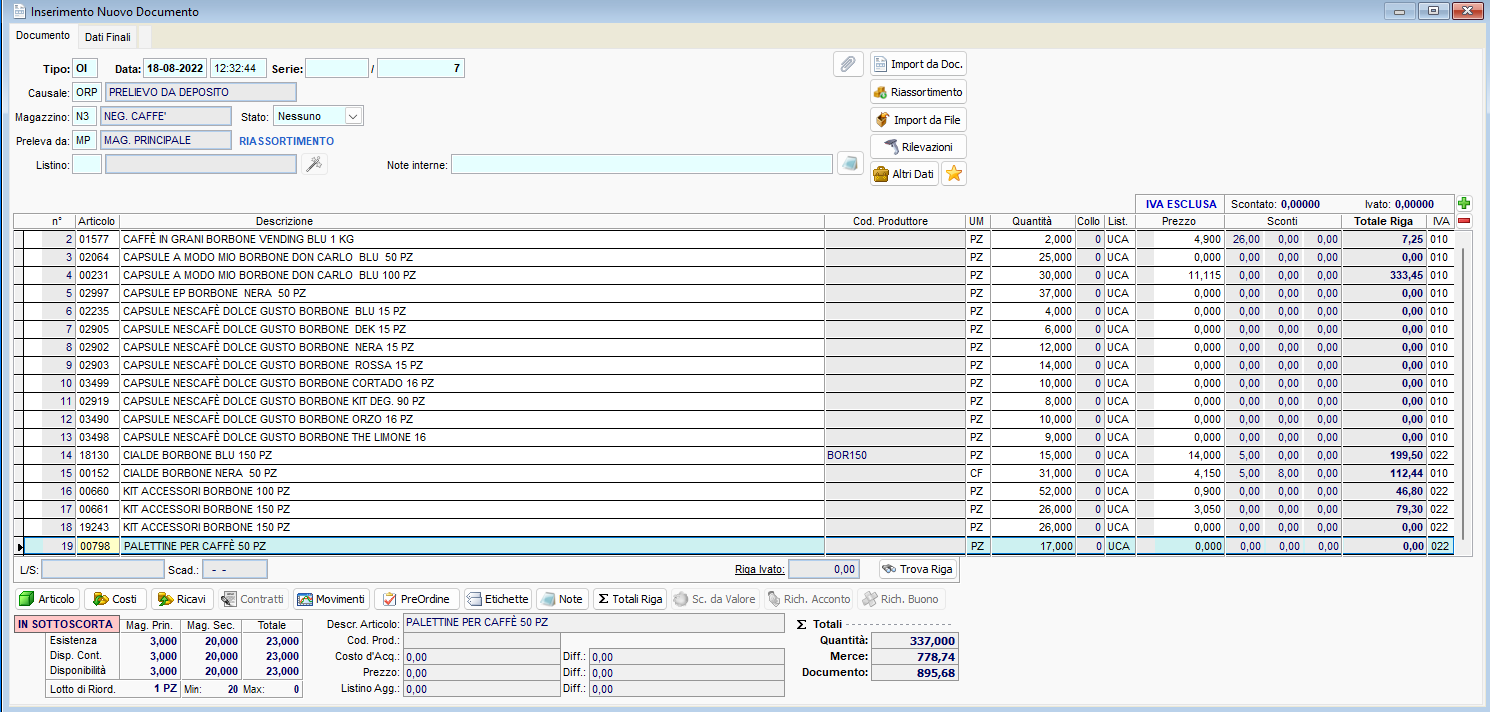Expand the Stato dropdown
The height and width of the screenshot is (712, 1490).
click(352, 116)
